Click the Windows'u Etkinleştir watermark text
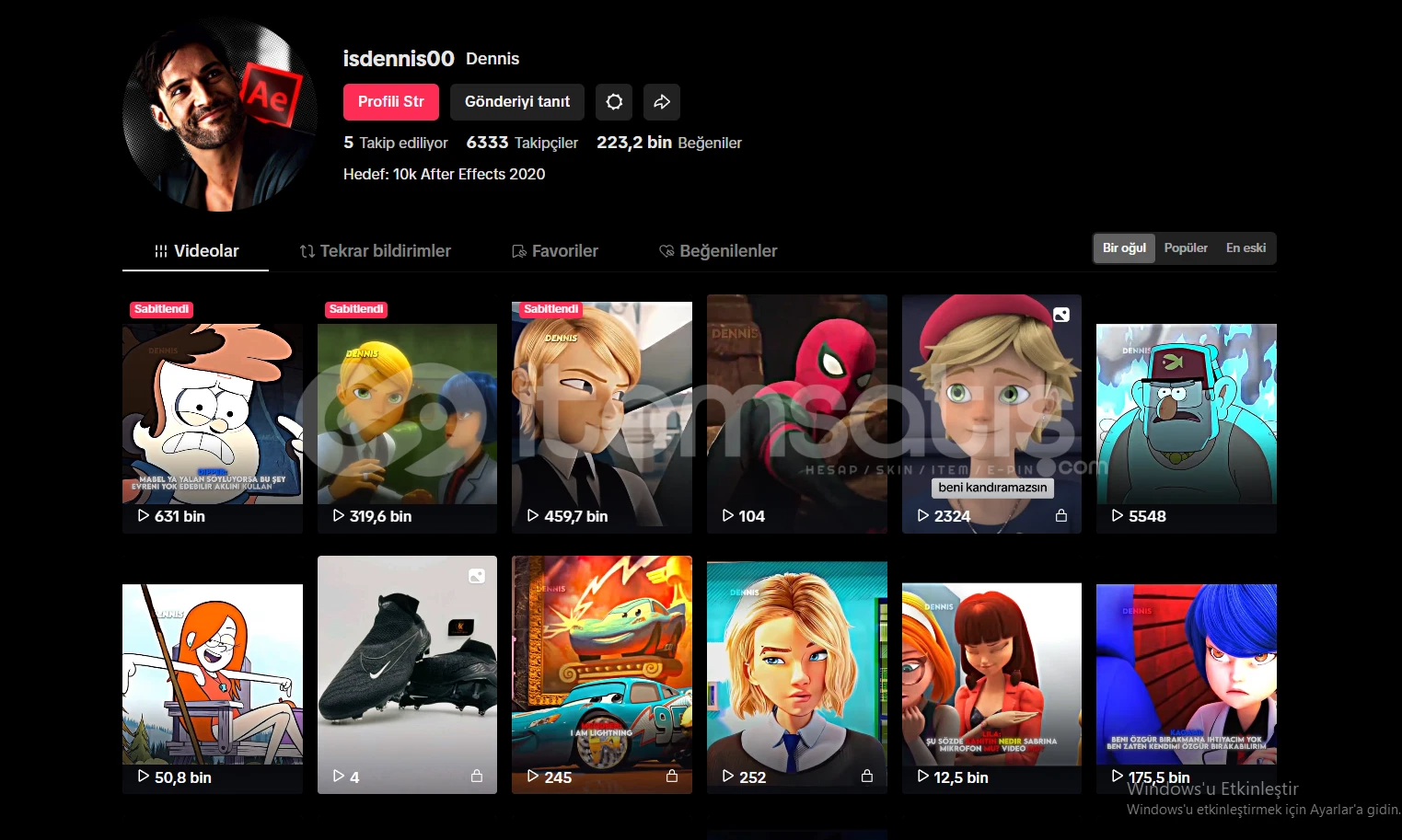The height and width of the screenshot is (840, 1402). [1212, 788]
